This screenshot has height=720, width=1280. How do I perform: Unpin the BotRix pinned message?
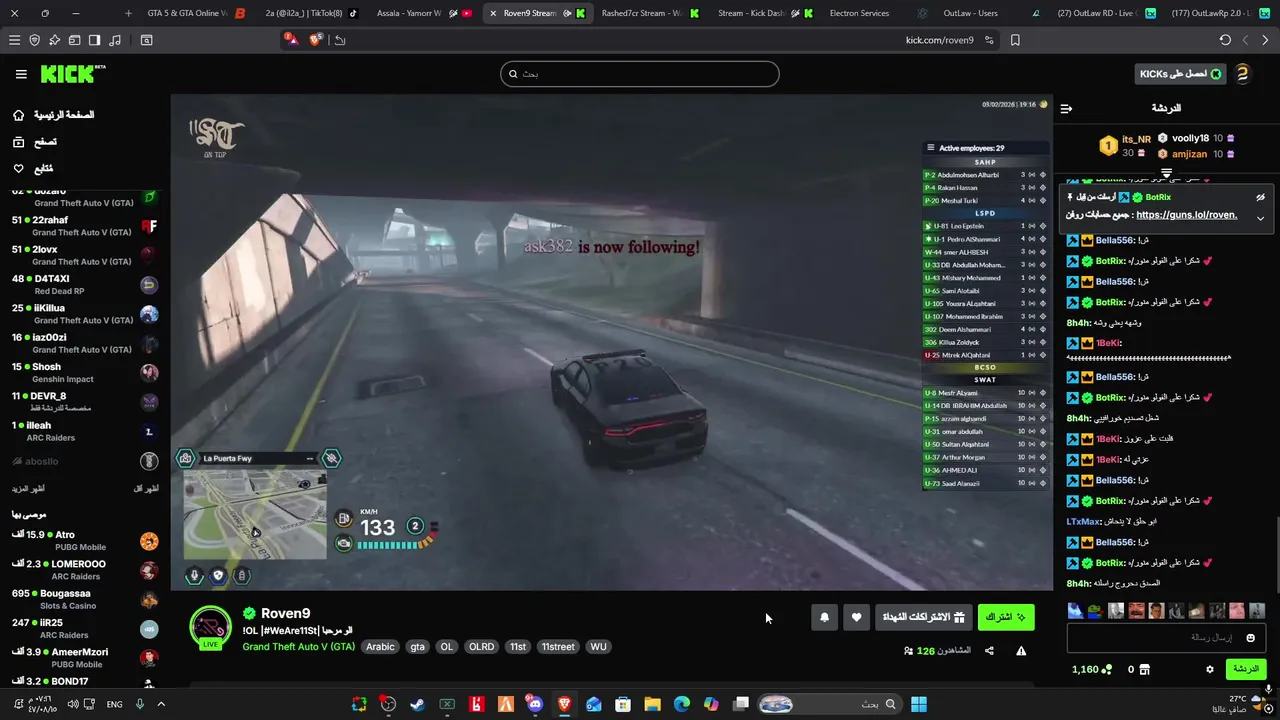(x=1260, y=197)
